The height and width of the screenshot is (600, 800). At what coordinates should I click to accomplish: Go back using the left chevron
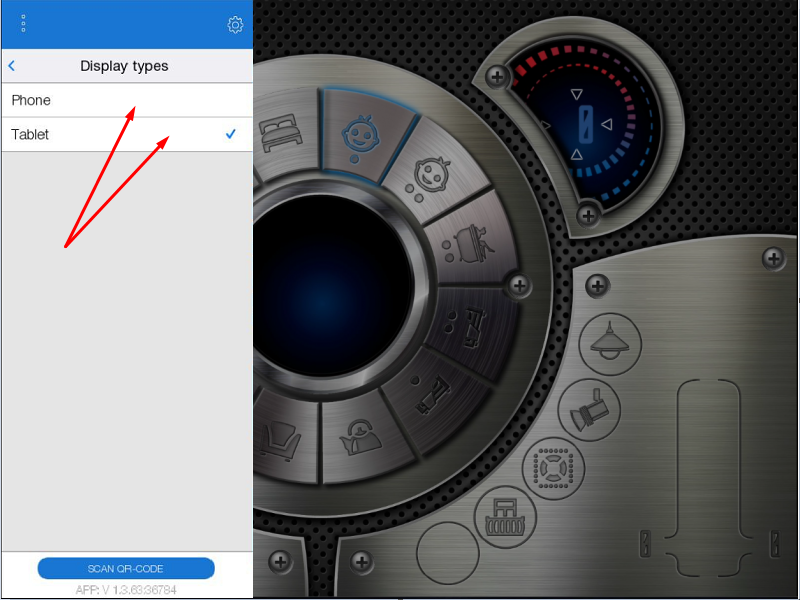[12, 66]
